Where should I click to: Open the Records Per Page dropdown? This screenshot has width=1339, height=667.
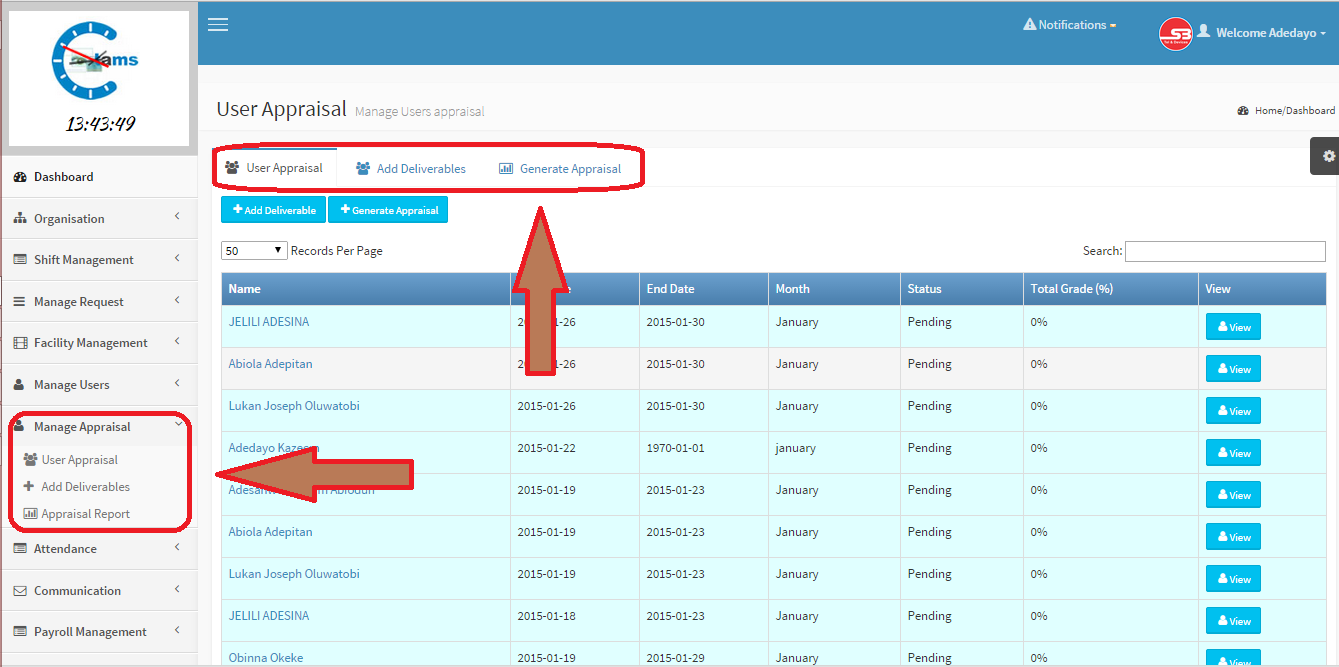click(x=254, y=251)
